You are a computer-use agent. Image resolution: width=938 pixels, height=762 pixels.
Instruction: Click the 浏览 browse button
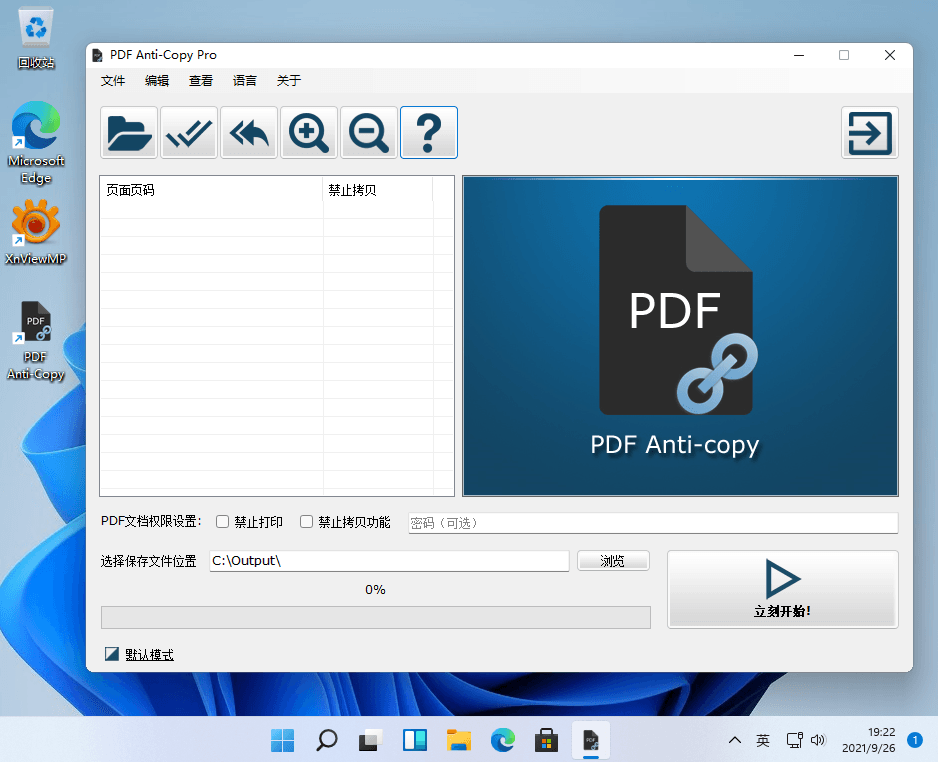pyautogui.click(x=613, y=560)
